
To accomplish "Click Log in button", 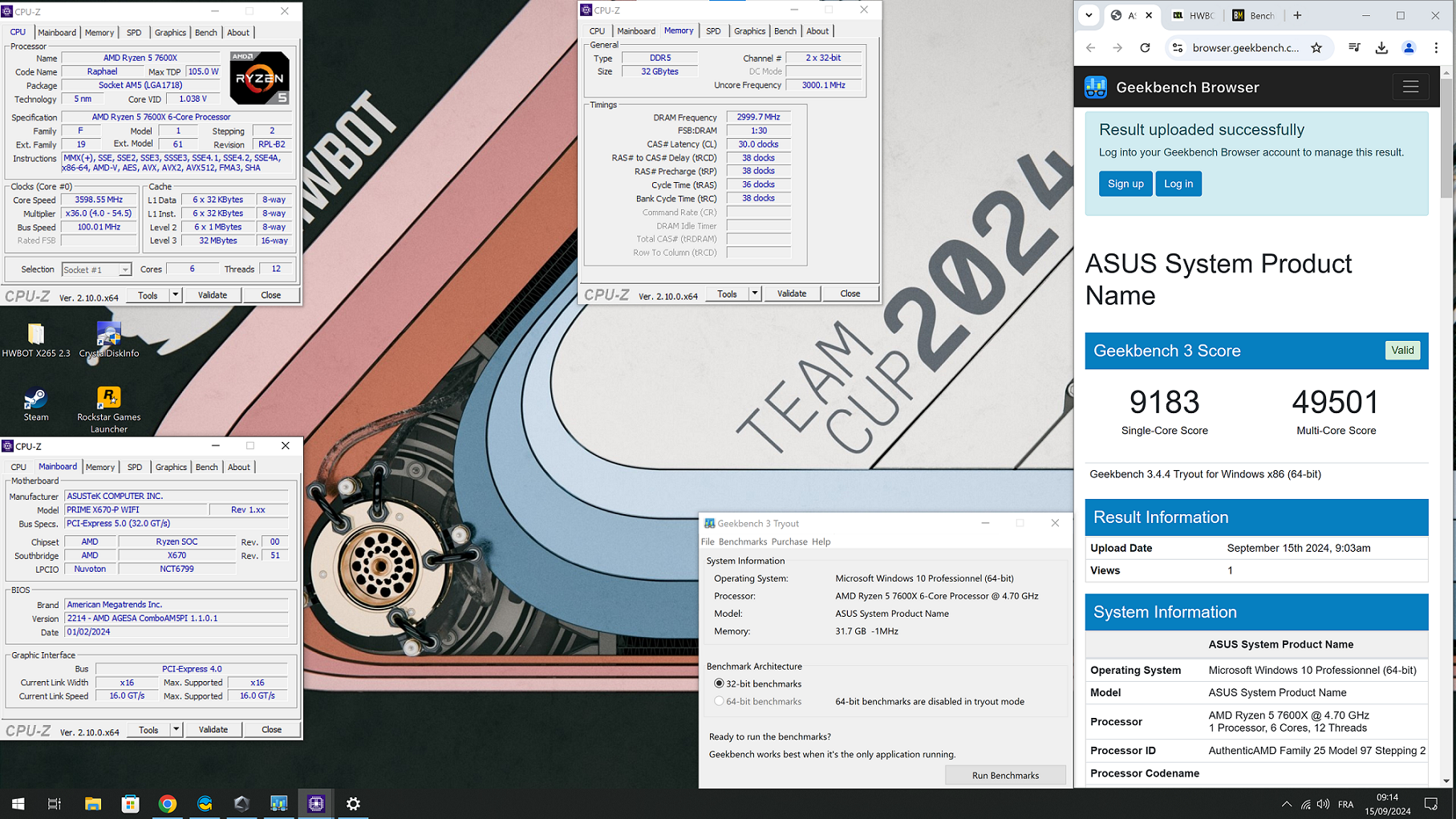I will 1178,184.
